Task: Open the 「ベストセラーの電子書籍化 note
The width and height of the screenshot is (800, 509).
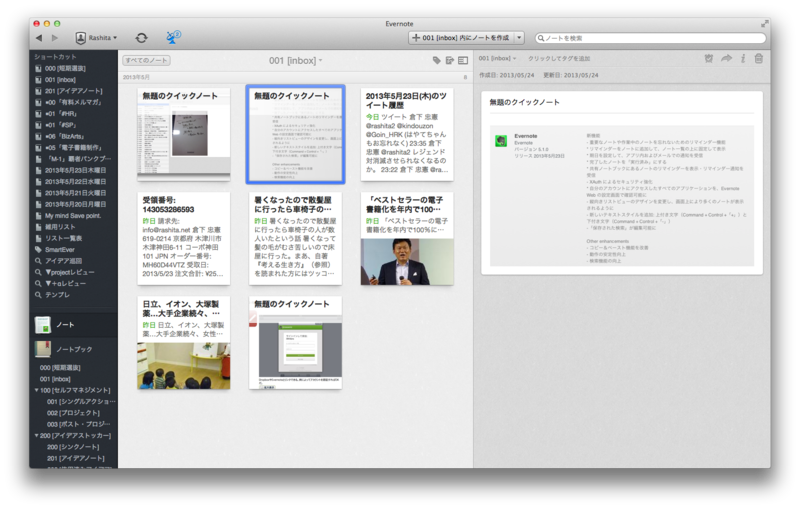Action: 407,238
